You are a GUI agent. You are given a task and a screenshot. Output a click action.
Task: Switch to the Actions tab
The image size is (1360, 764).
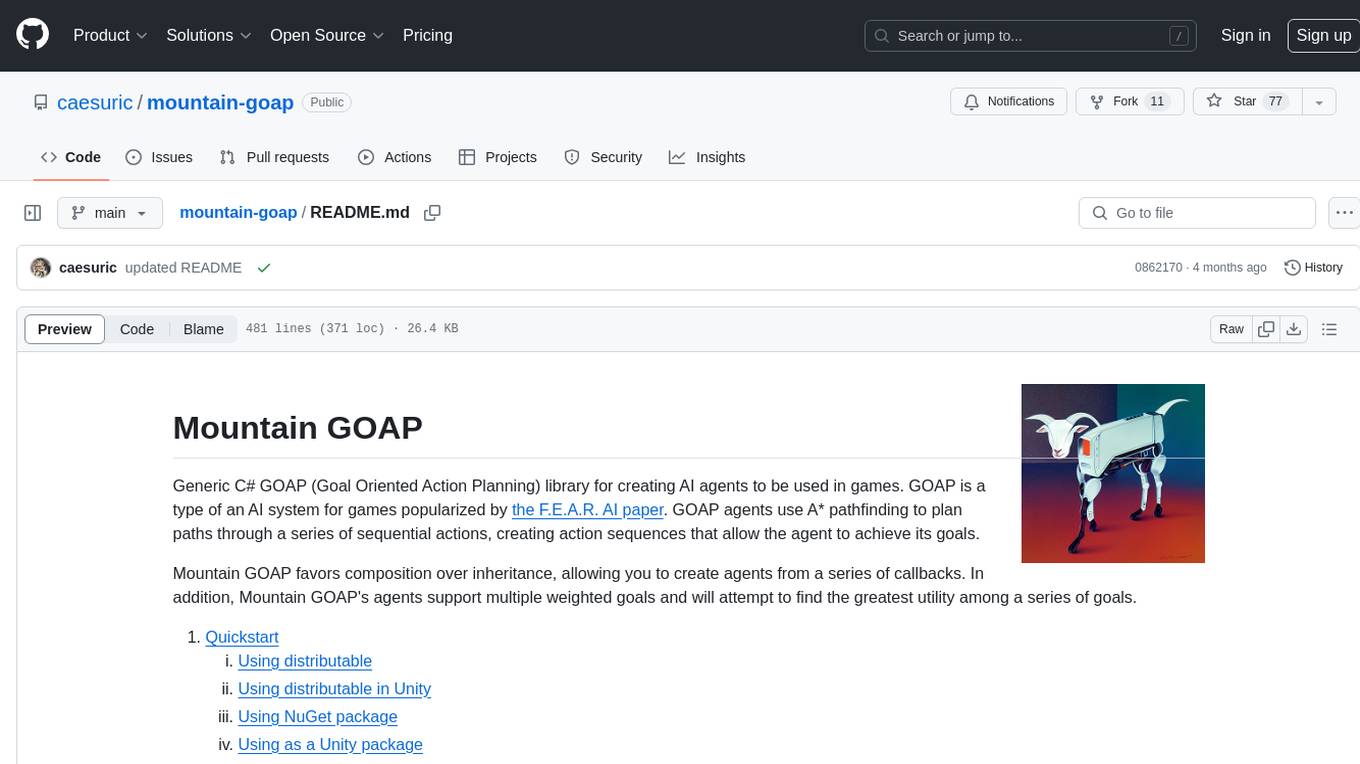tap(394, 157)
